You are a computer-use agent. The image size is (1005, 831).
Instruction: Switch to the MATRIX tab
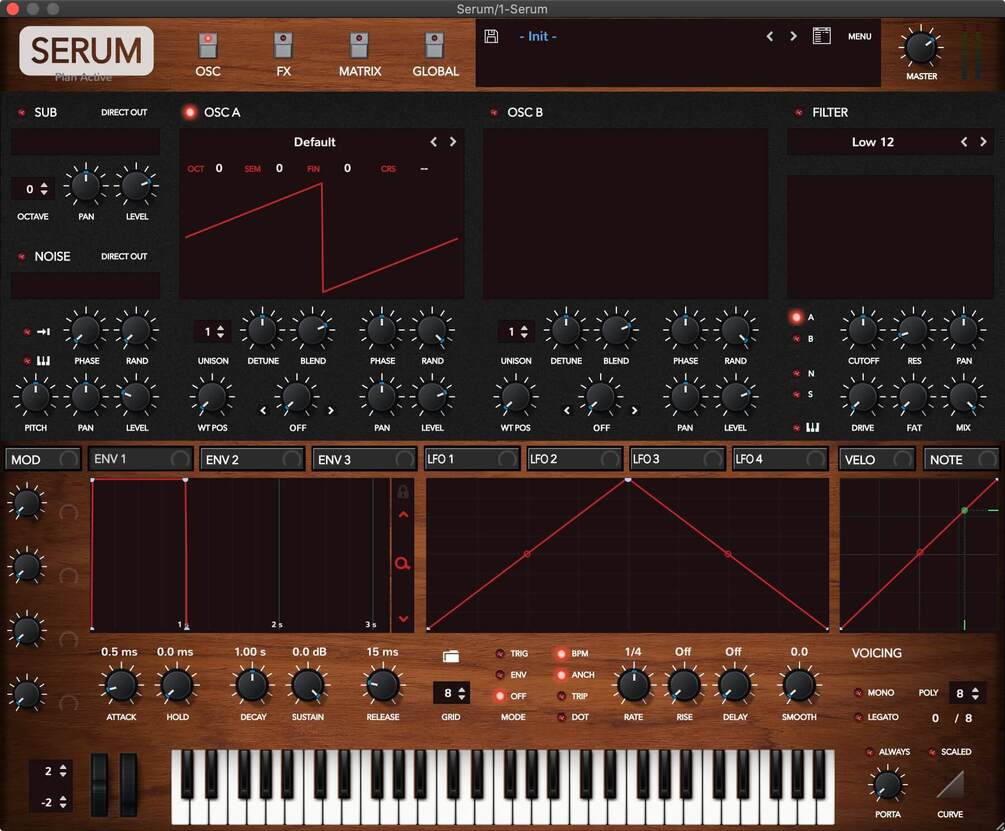click(x=360, y=54)
